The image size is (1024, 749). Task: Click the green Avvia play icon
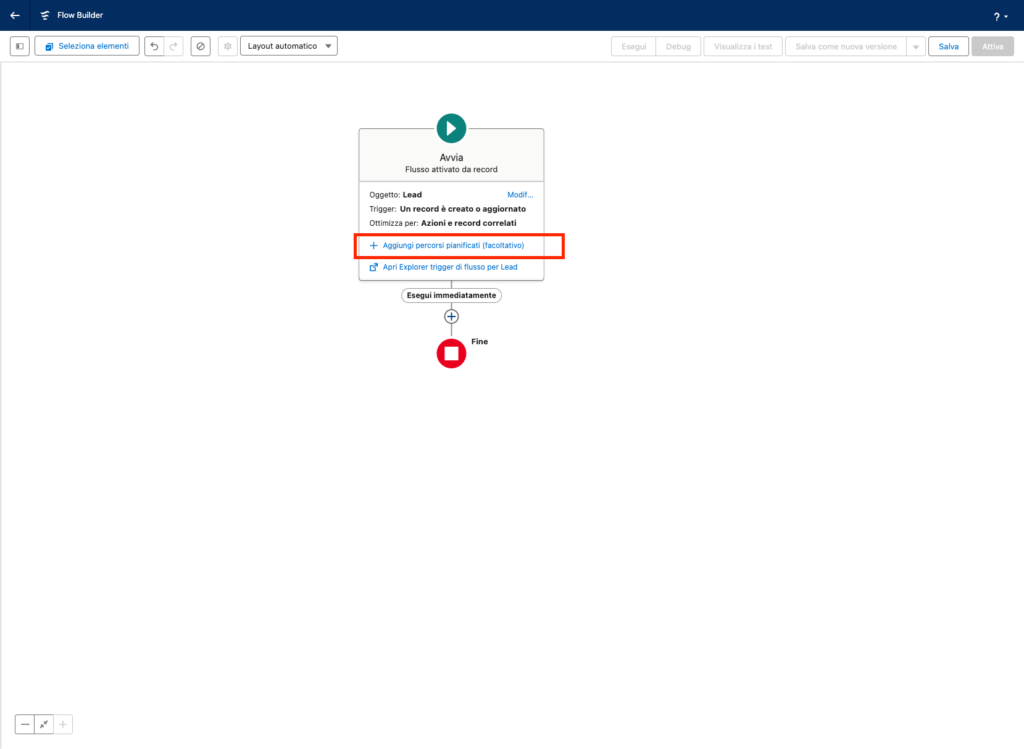(x=451, y=128)
